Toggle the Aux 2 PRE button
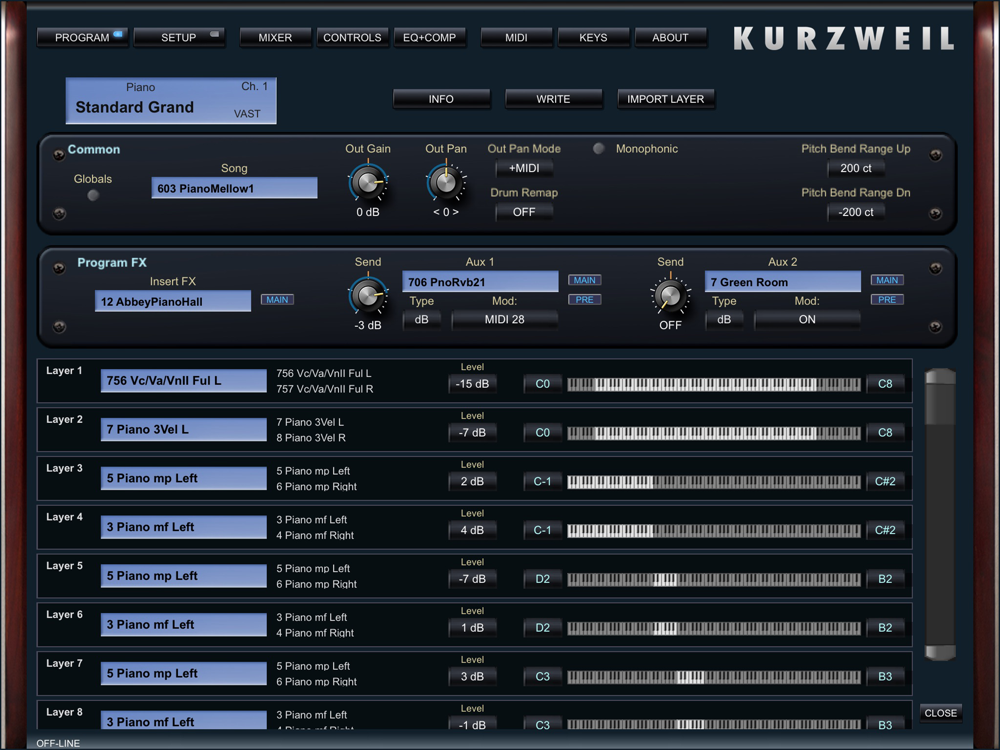 pyautogui.click(x=887, y=300)
